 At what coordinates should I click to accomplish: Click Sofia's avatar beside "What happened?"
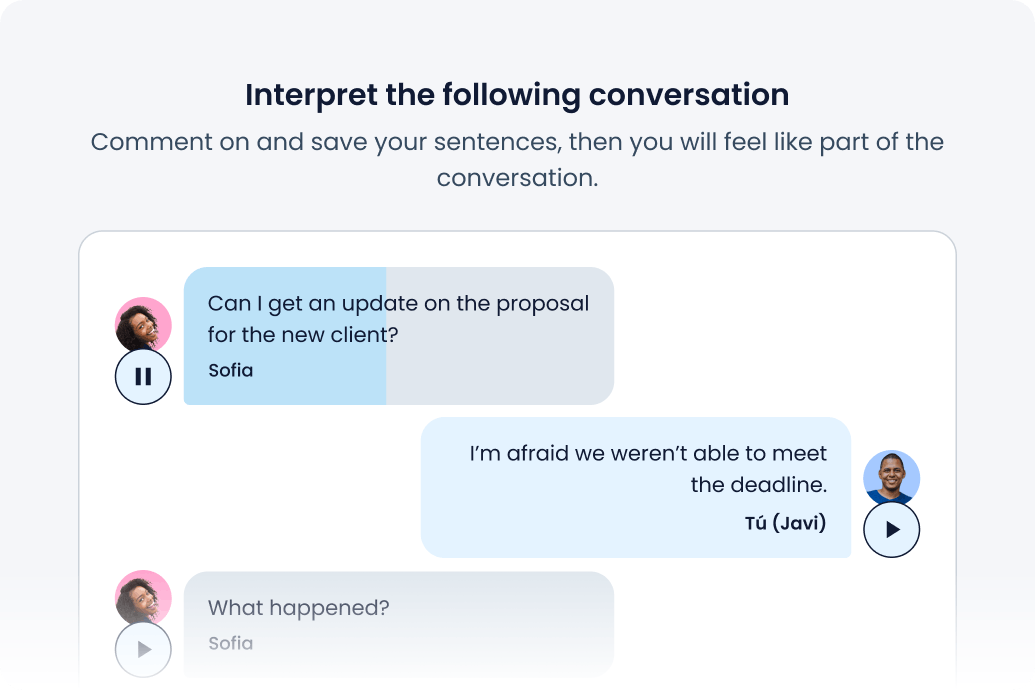tap(144, 597)
